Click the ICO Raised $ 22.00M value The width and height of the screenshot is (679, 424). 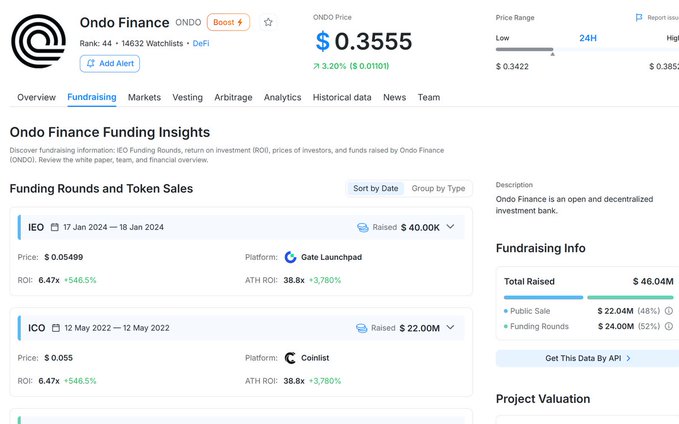(420, 328)
